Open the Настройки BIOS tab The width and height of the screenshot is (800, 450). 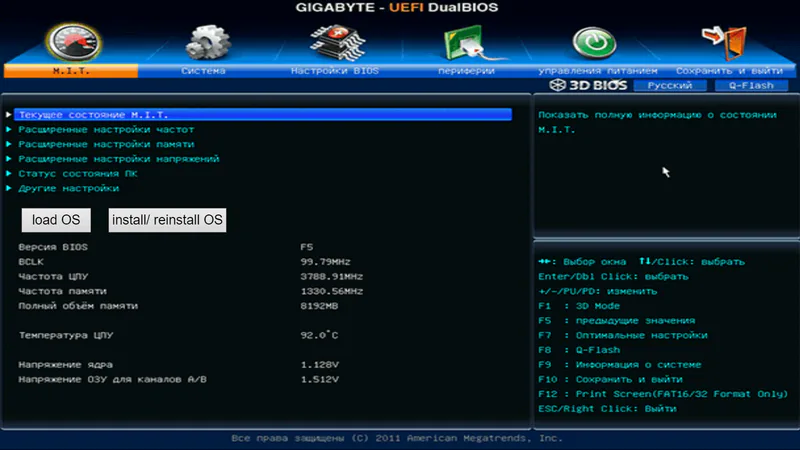pyautogui.click(x=335, y=71)
